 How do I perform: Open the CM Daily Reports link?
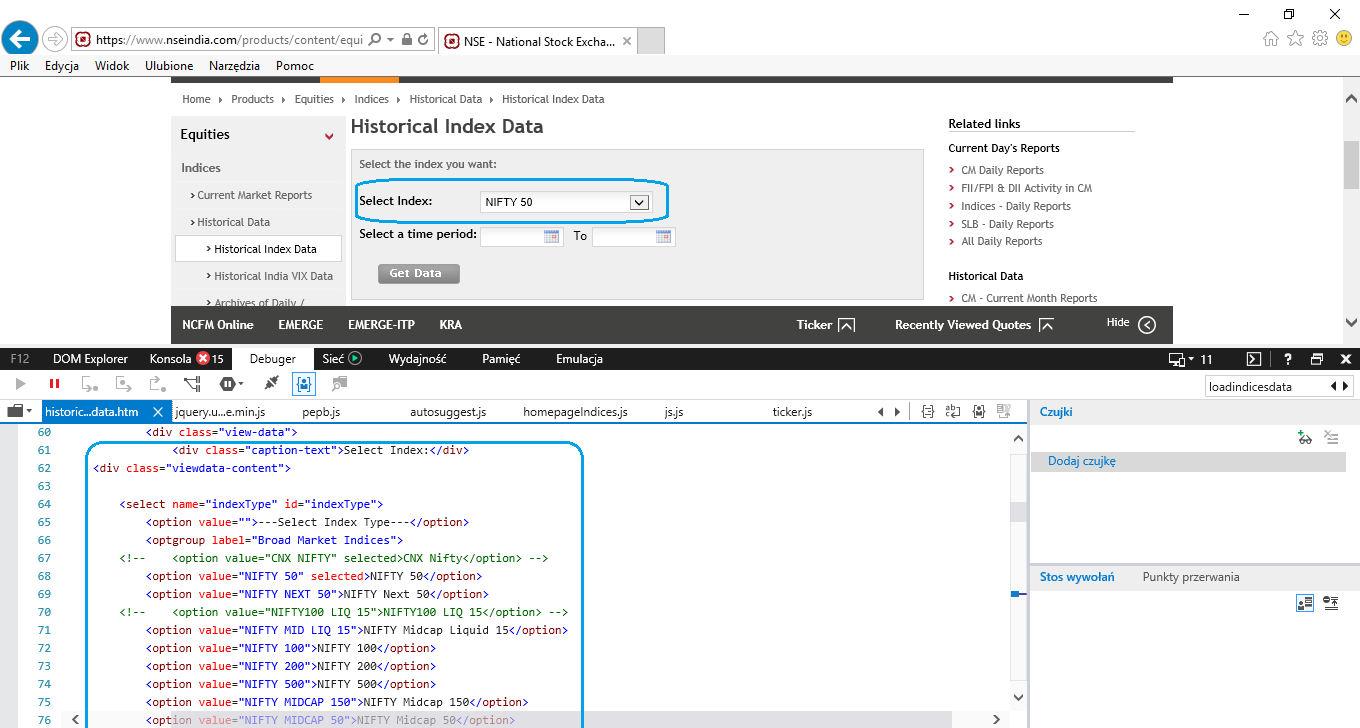1002,170
